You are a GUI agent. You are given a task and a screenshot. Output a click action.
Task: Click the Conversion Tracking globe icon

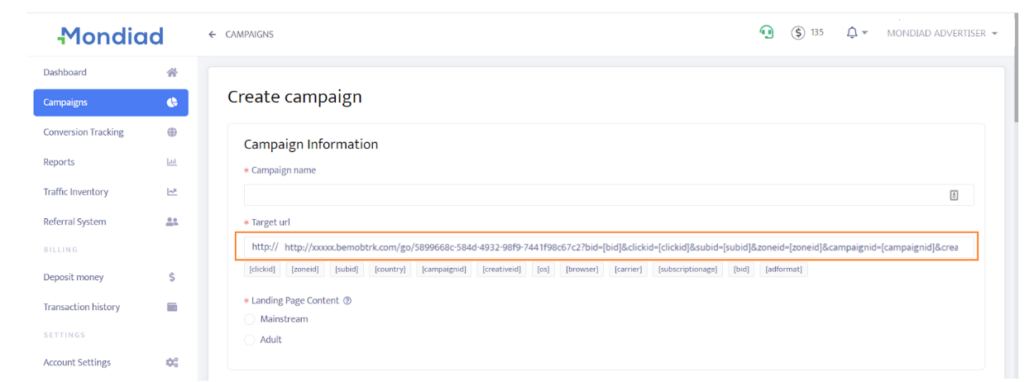click(x=172, y=132)
